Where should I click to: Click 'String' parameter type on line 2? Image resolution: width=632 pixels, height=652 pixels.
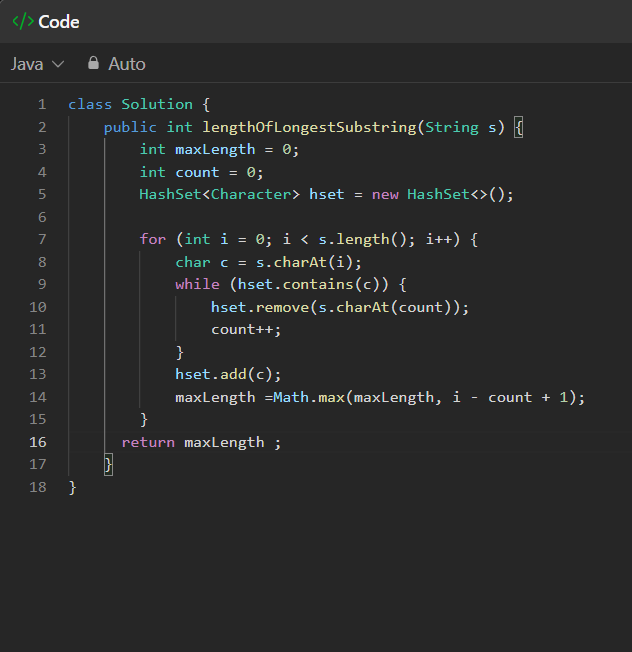452,127
